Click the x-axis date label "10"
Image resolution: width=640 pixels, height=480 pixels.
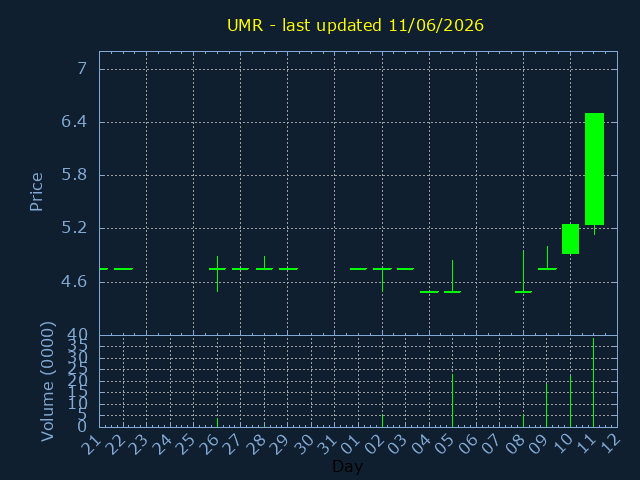click(x=562, y=444)
